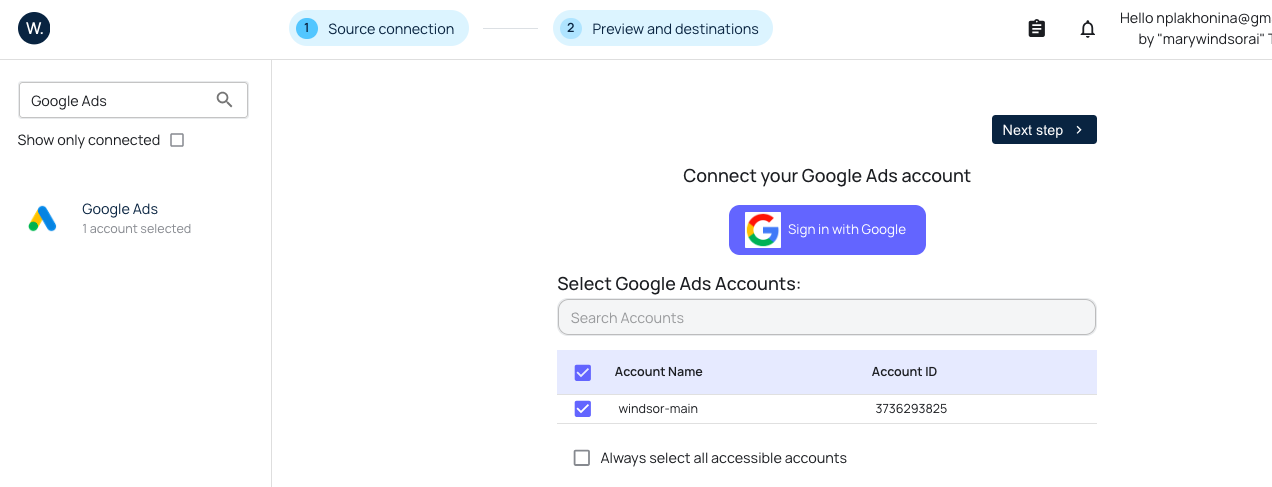Click the Account ID column header
The image size is (1272, 487).
click(x=904, y=372)
